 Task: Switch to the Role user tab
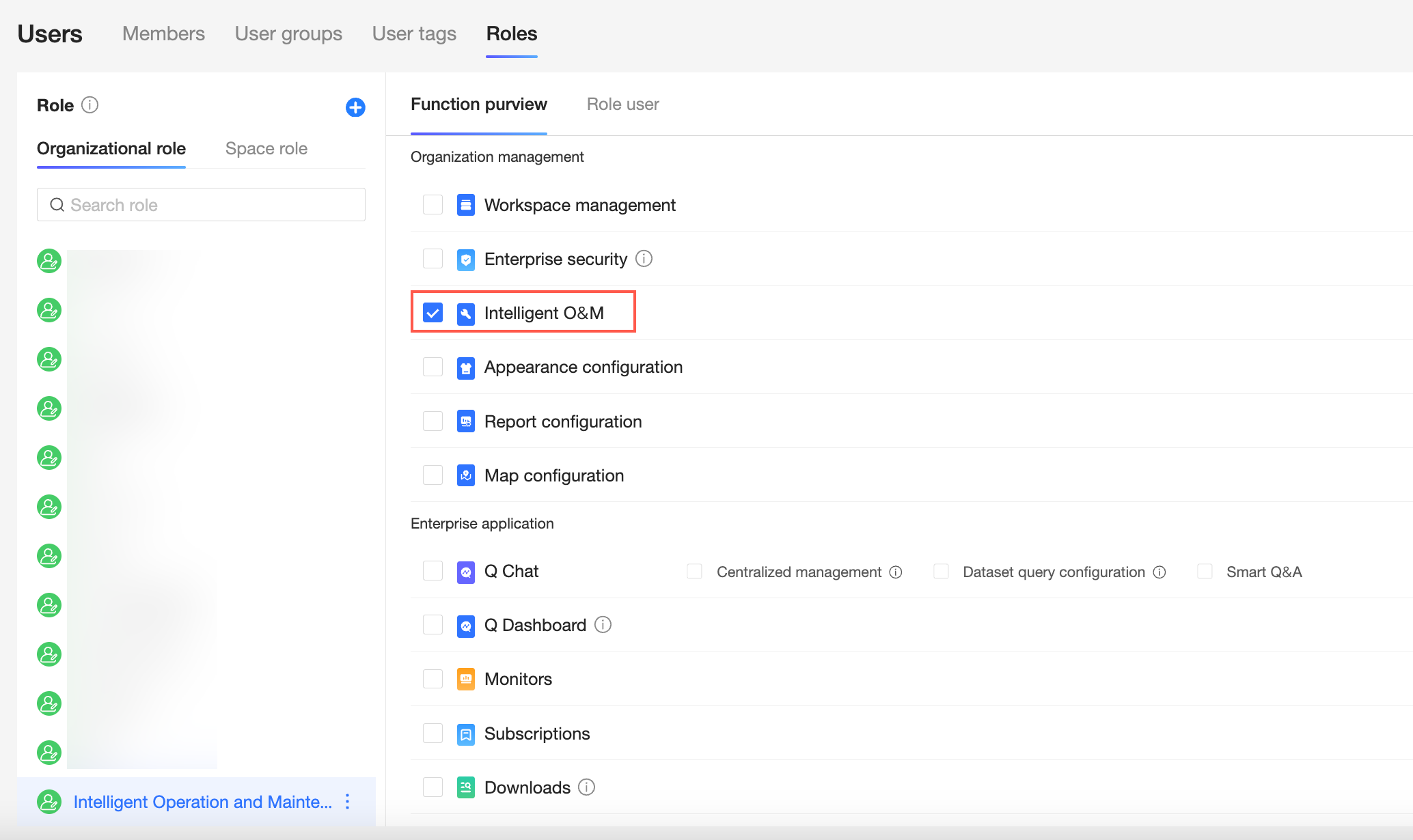pos(622,104)
